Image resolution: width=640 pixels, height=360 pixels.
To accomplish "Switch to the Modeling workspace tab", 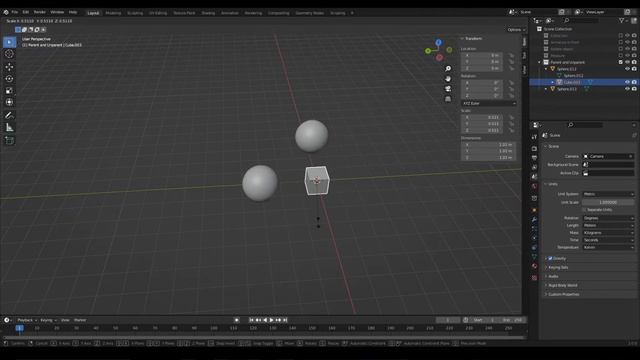I will [113, 13].
